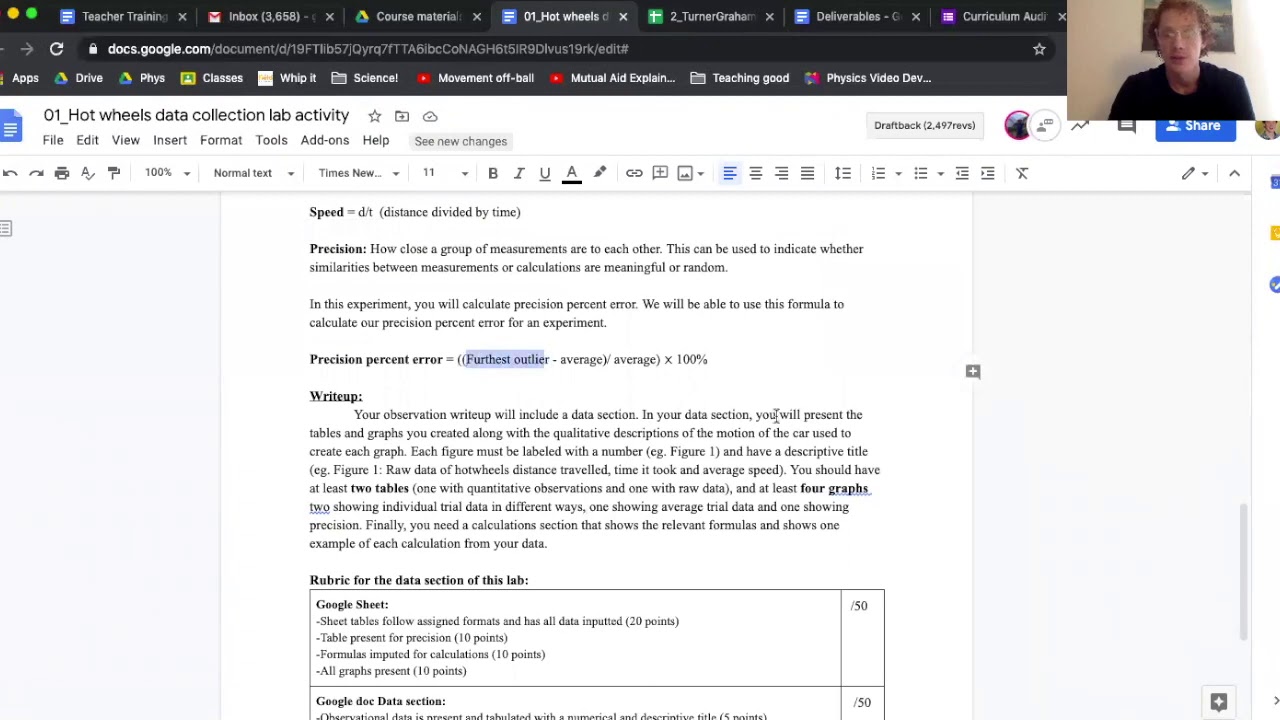Click the Move to folder icon
Screen dimensions: 1280x720
coord(402,116)
